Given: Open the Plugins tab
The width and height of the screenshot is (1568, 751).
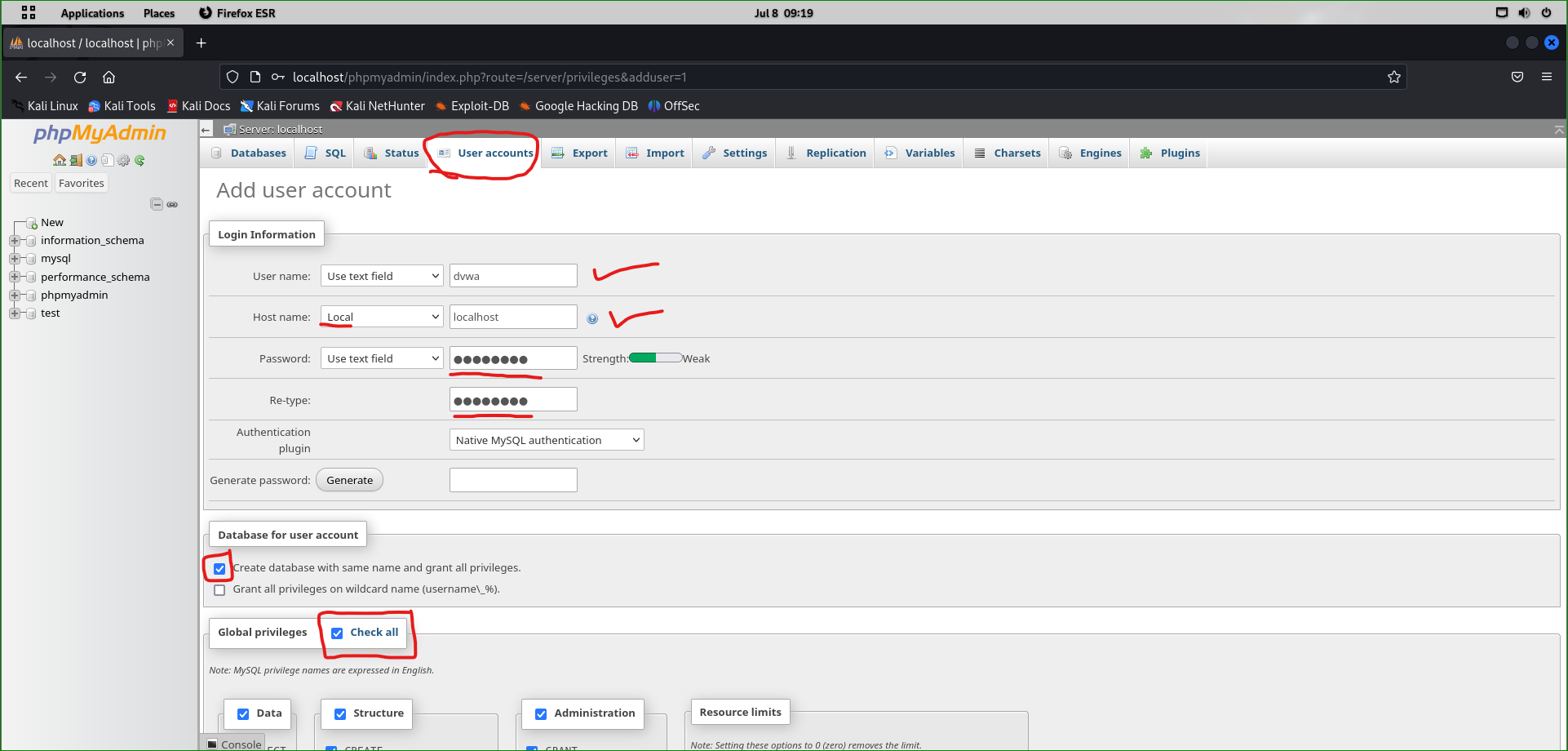Looking at the screenshot, I should [1170, 153].
